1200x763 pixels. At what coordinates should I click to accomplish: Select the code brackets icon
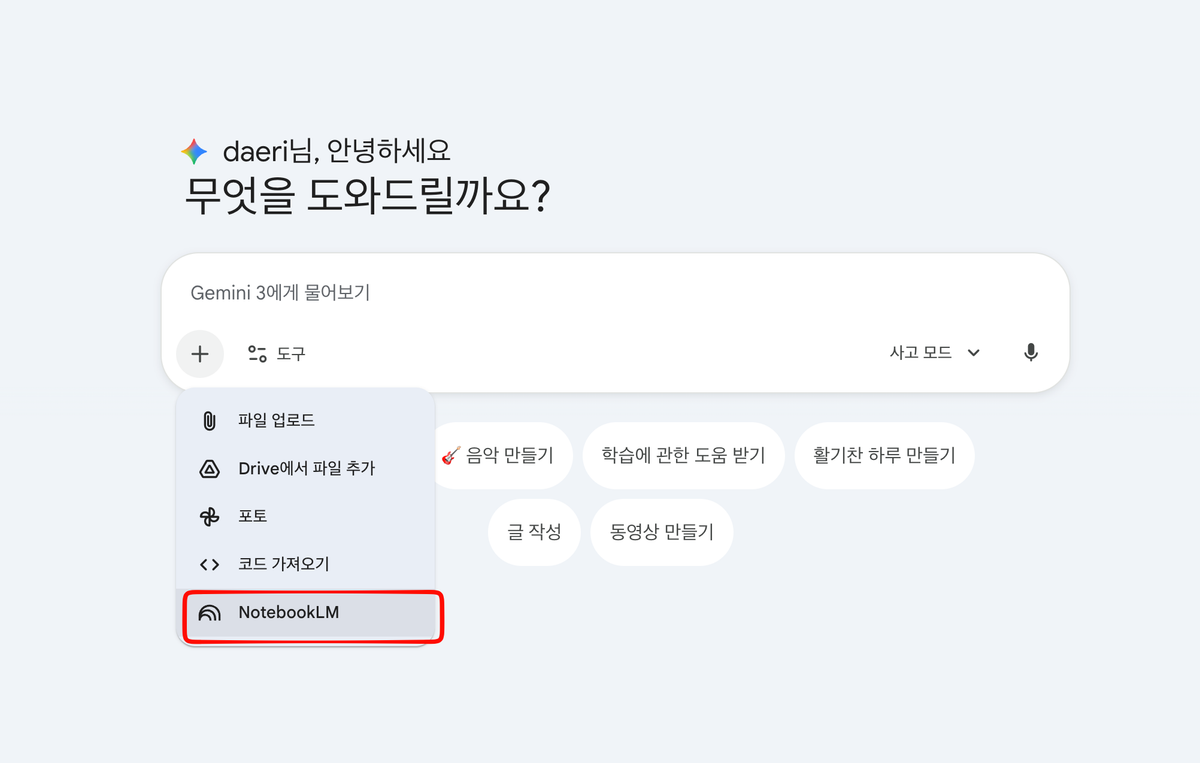click(x=210, y=563)
